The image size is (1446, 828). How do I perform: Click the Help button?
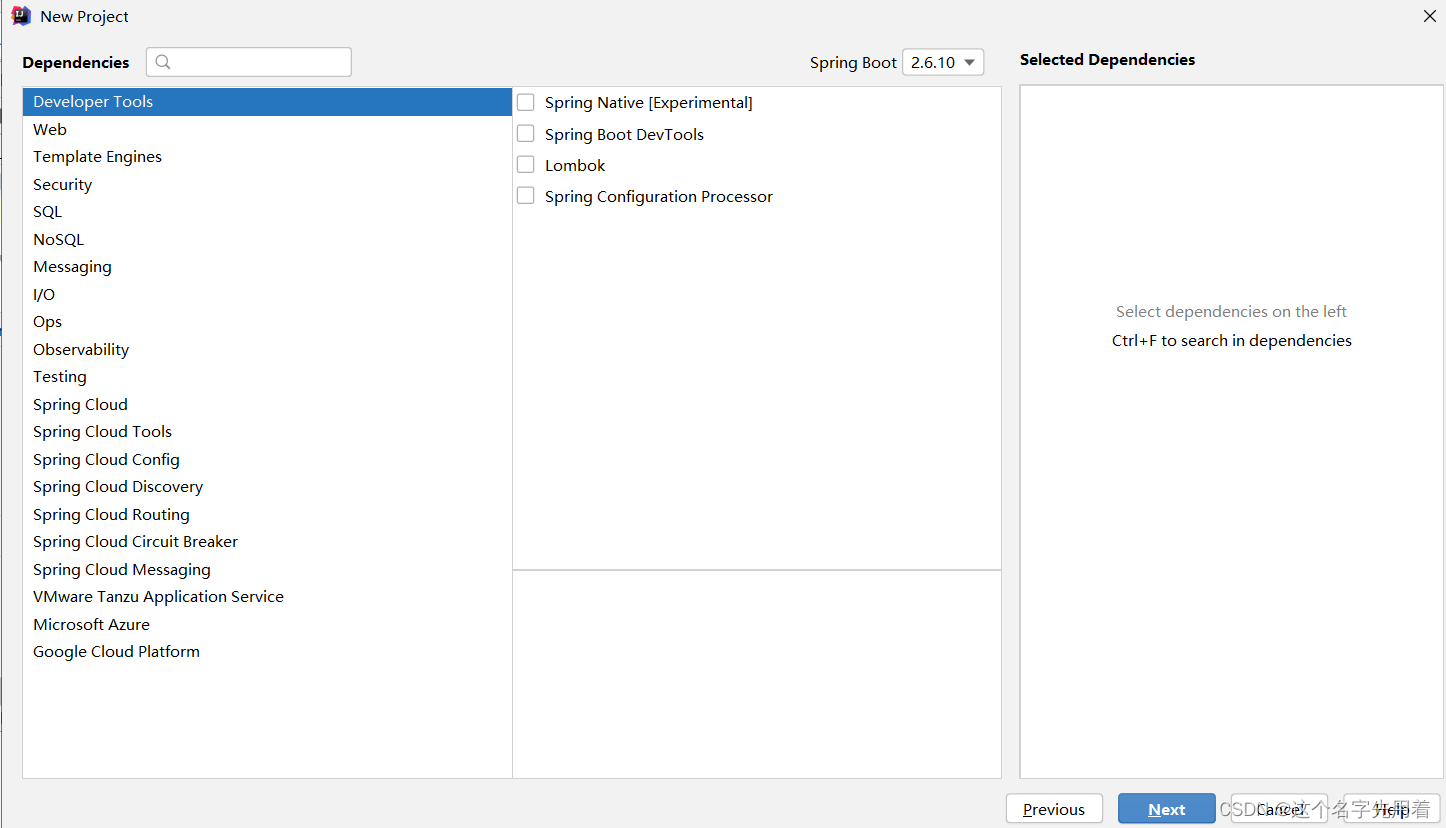1392,809
